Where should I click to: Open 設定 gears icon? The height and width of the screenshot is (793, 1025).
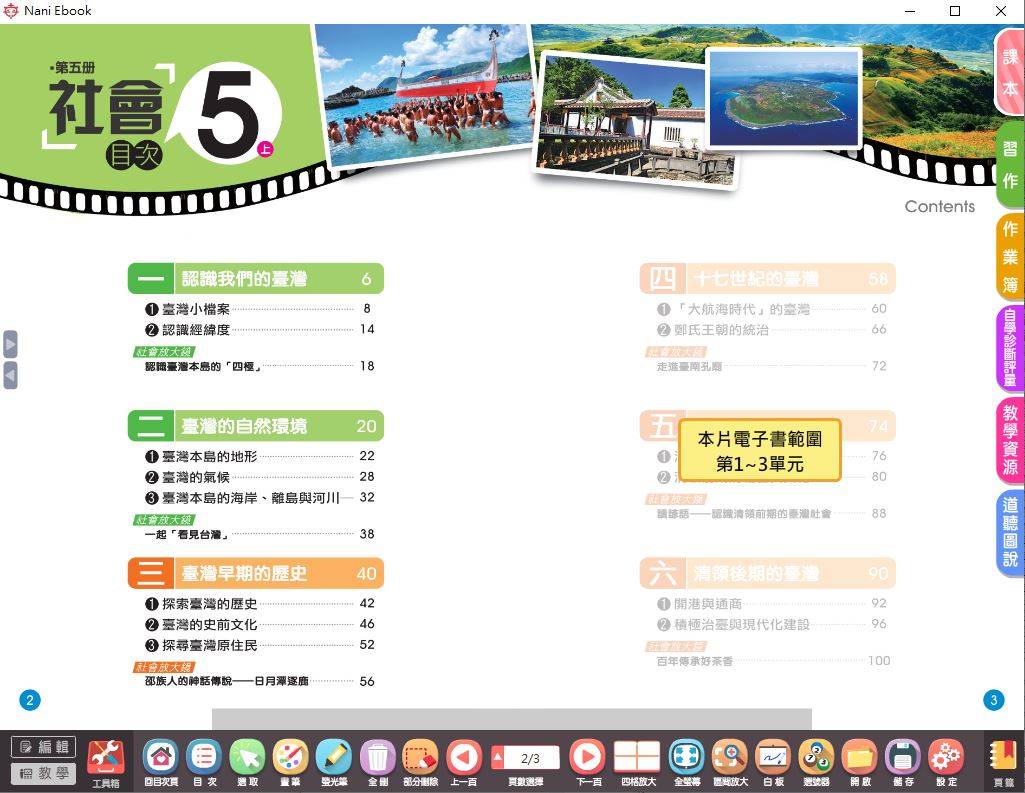pyautogui.click(x=947, y=762)
